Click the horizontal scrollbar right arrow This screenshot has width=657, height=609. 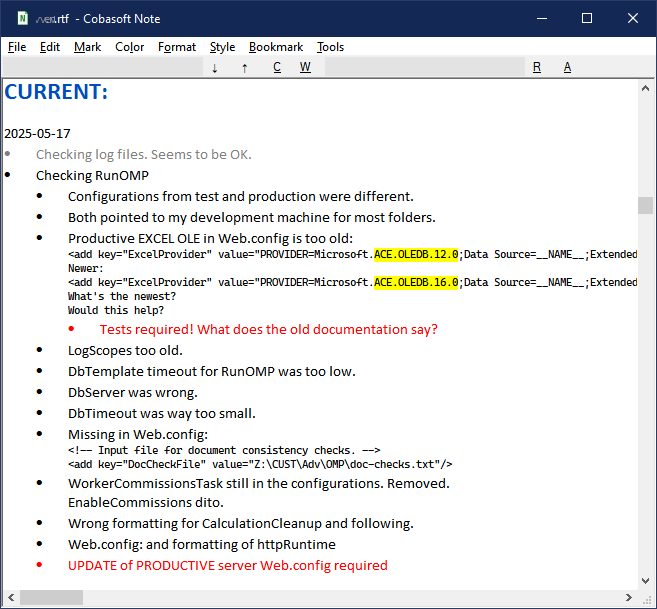pos(628,597)
